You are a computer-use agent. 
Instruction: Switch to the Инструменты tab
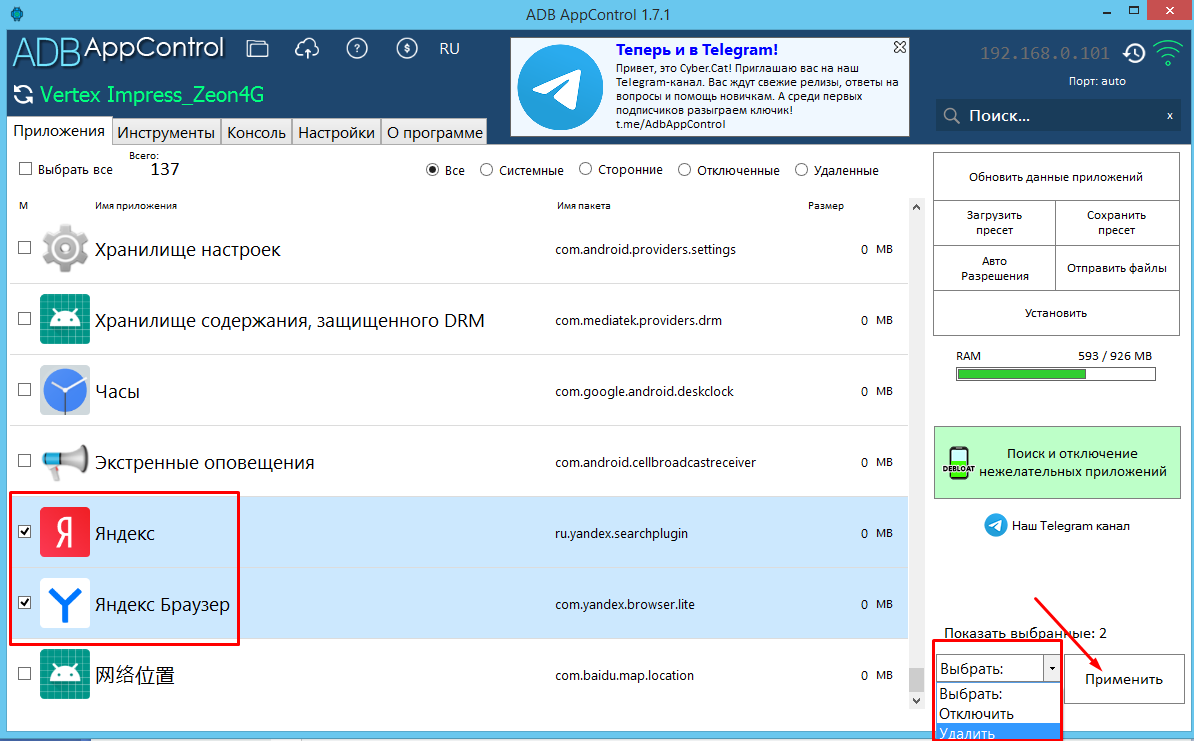(166, 133)
